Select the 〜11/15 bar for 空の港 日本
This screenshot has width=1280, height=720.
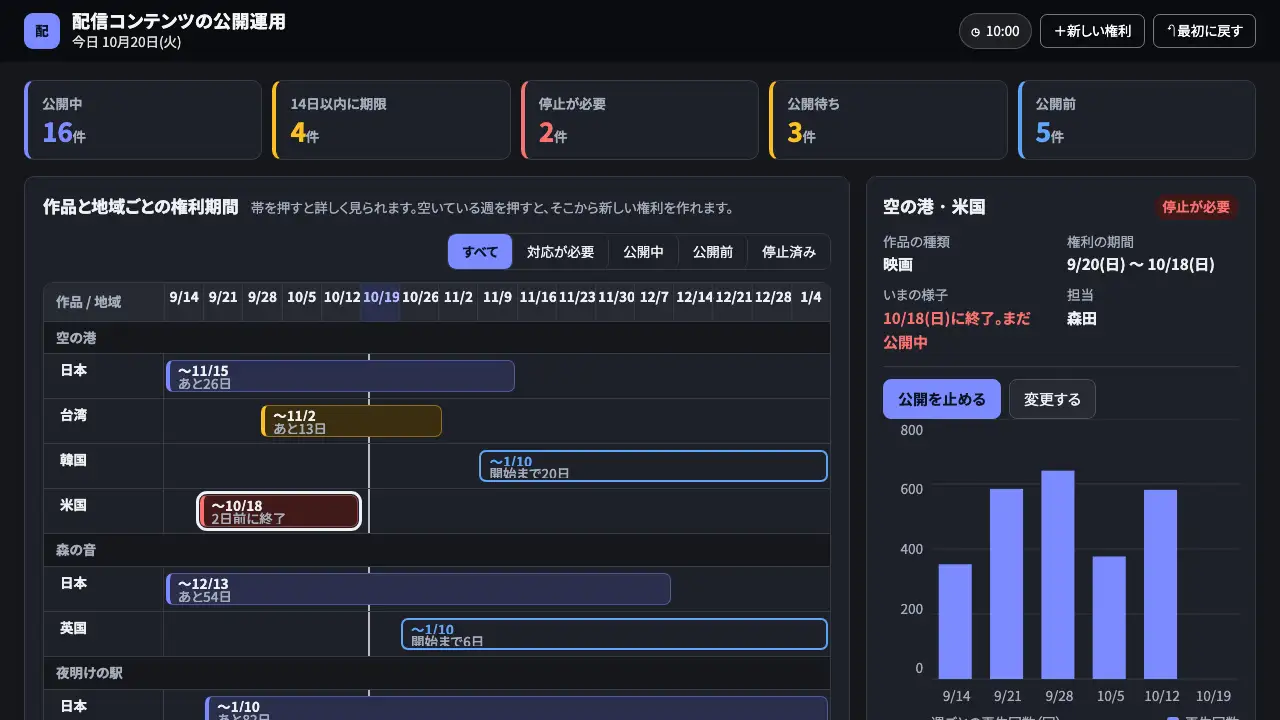[340, 376]
